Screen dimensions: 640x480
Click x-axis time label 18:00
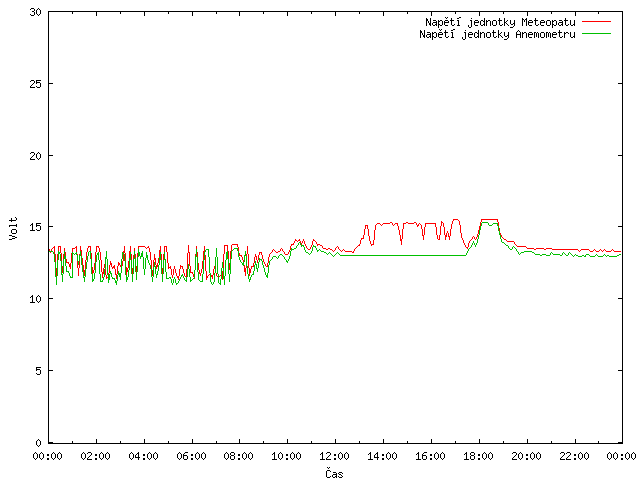point(478,456)
